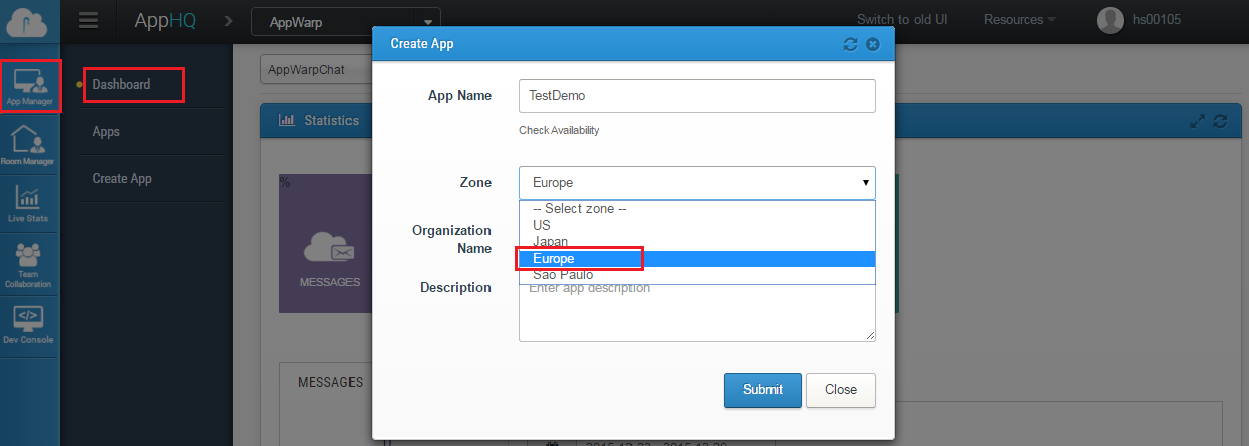Open the Team Collaboration section

point(28,264)
